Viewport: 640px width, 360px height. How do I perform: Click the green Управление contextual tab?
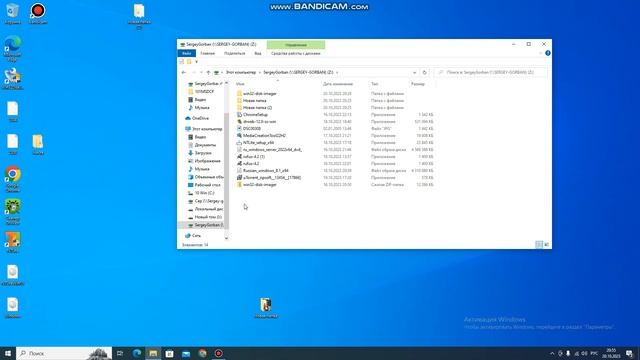[296, 45]
